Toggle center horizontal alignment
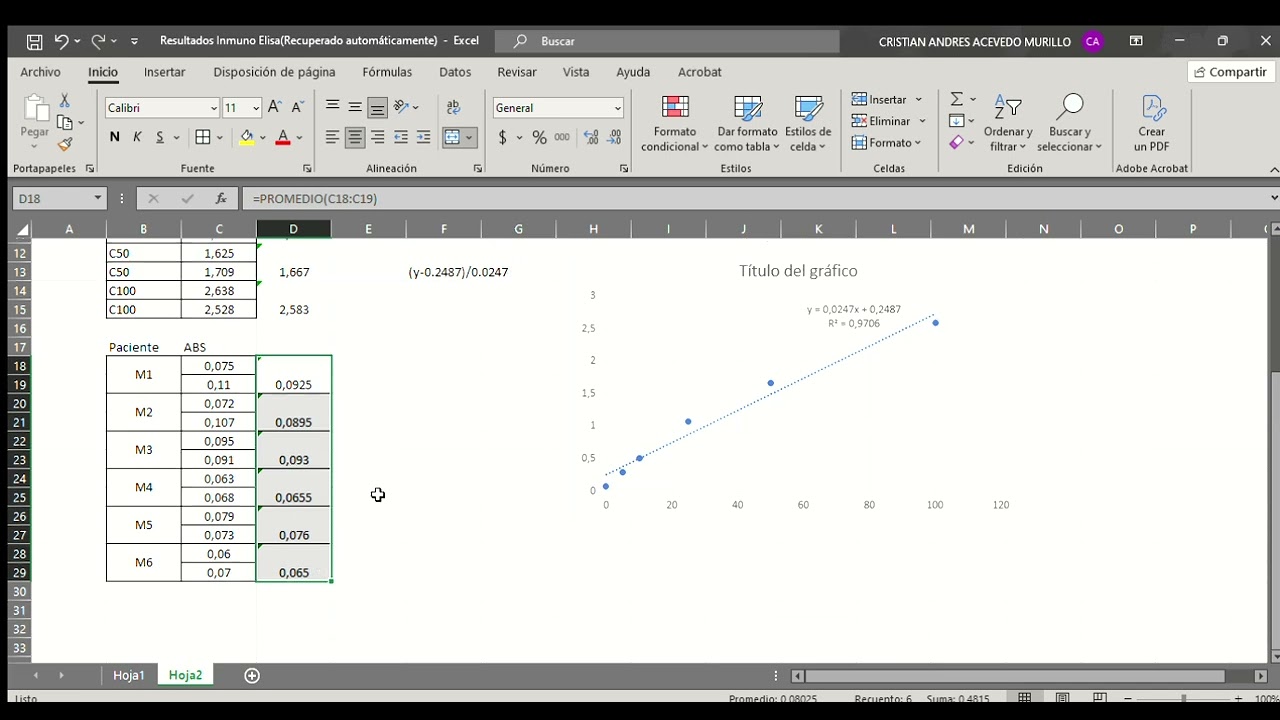 355,137
